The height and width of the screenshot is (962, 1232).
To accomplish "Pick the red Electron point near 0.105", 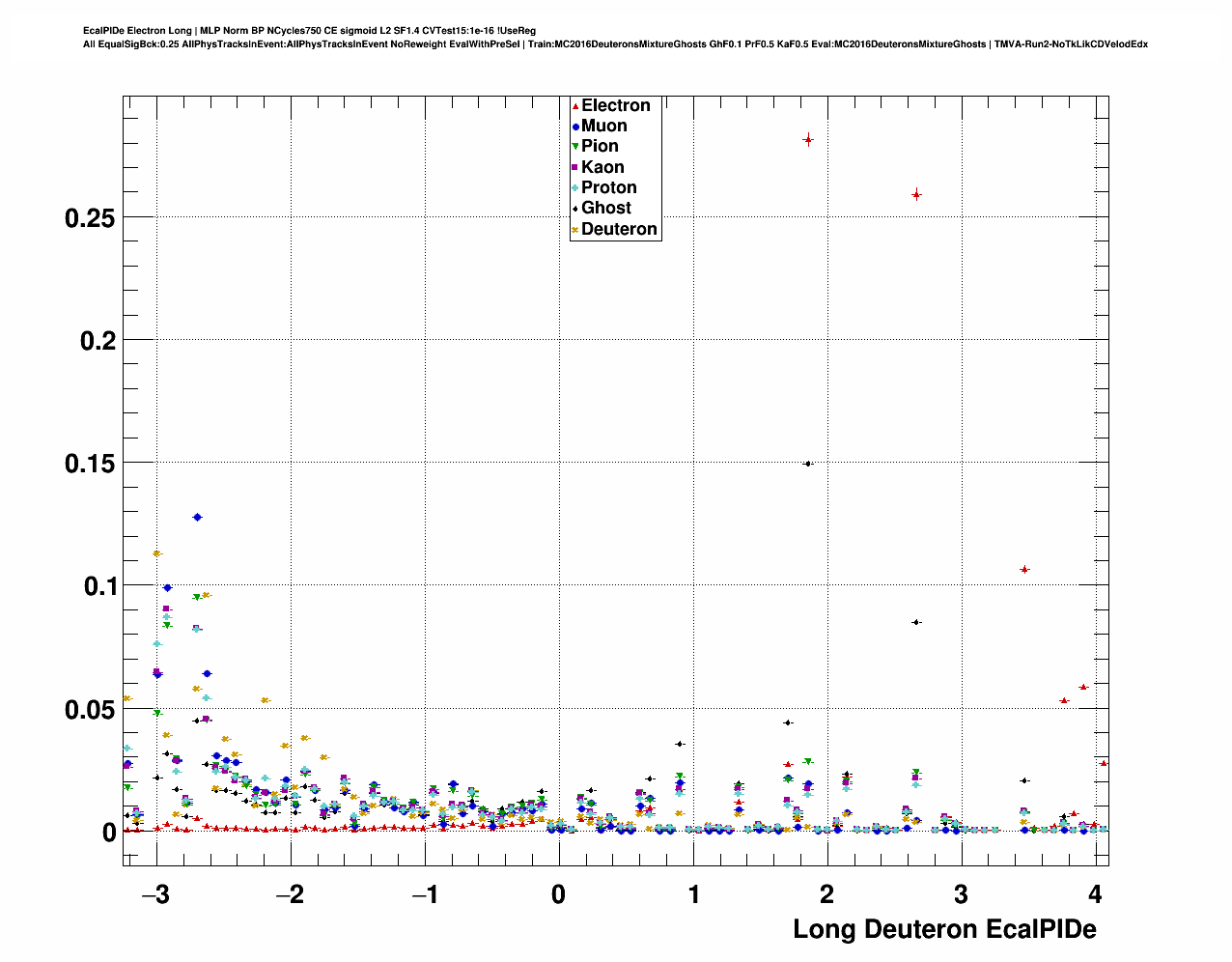I will point(1024,570).
